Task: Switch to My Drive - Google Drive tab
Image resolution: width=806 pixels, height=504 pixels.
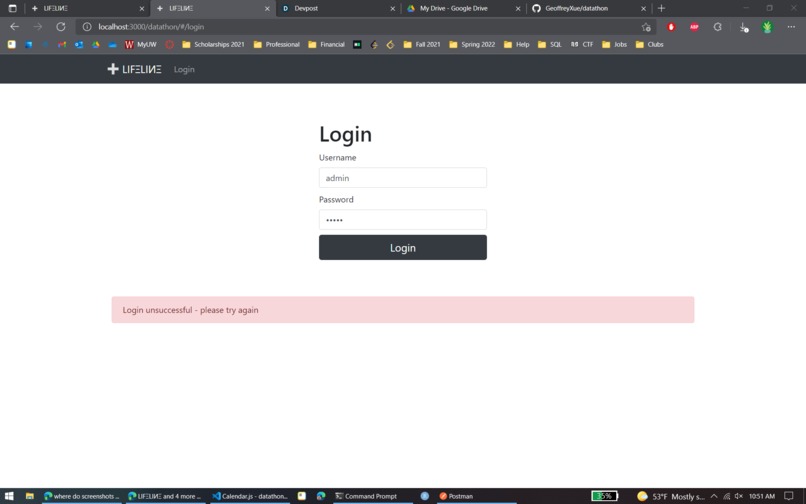Action: pos(463,8)
